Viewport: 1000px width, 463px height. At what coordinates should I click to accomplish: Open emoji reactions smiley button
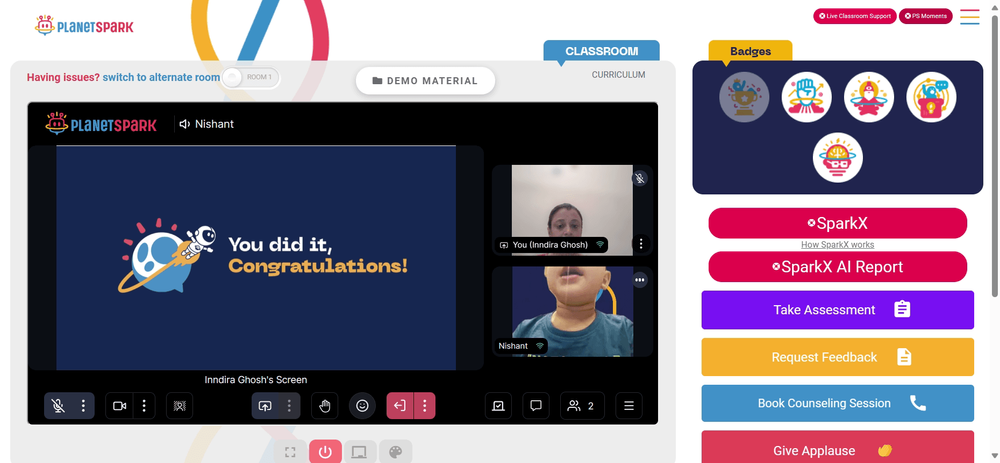click(362, 406)
